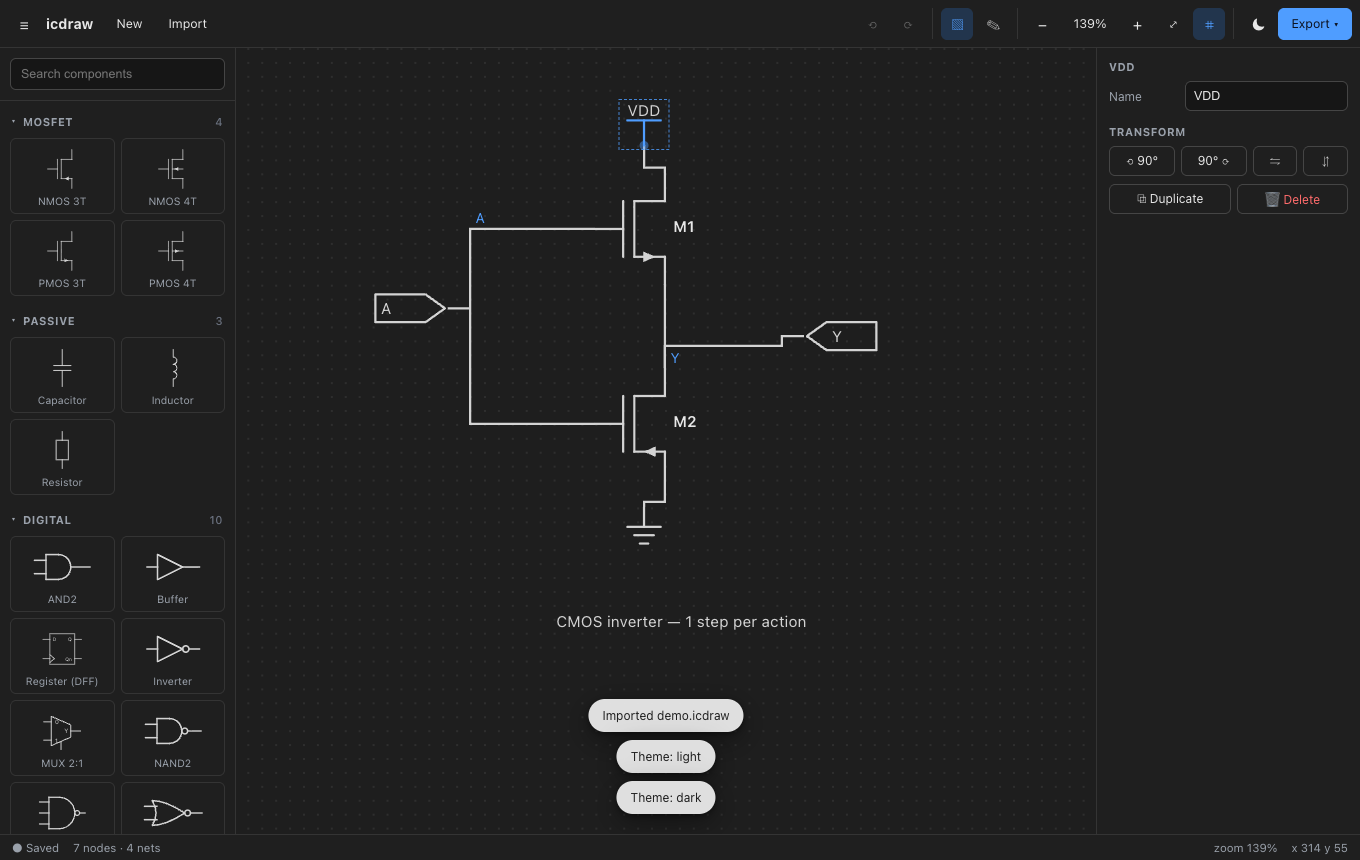Collapse the MOSFET category
Image resolution: width=1360 pixels, height=860 pixels.
[x=116, y=122]
